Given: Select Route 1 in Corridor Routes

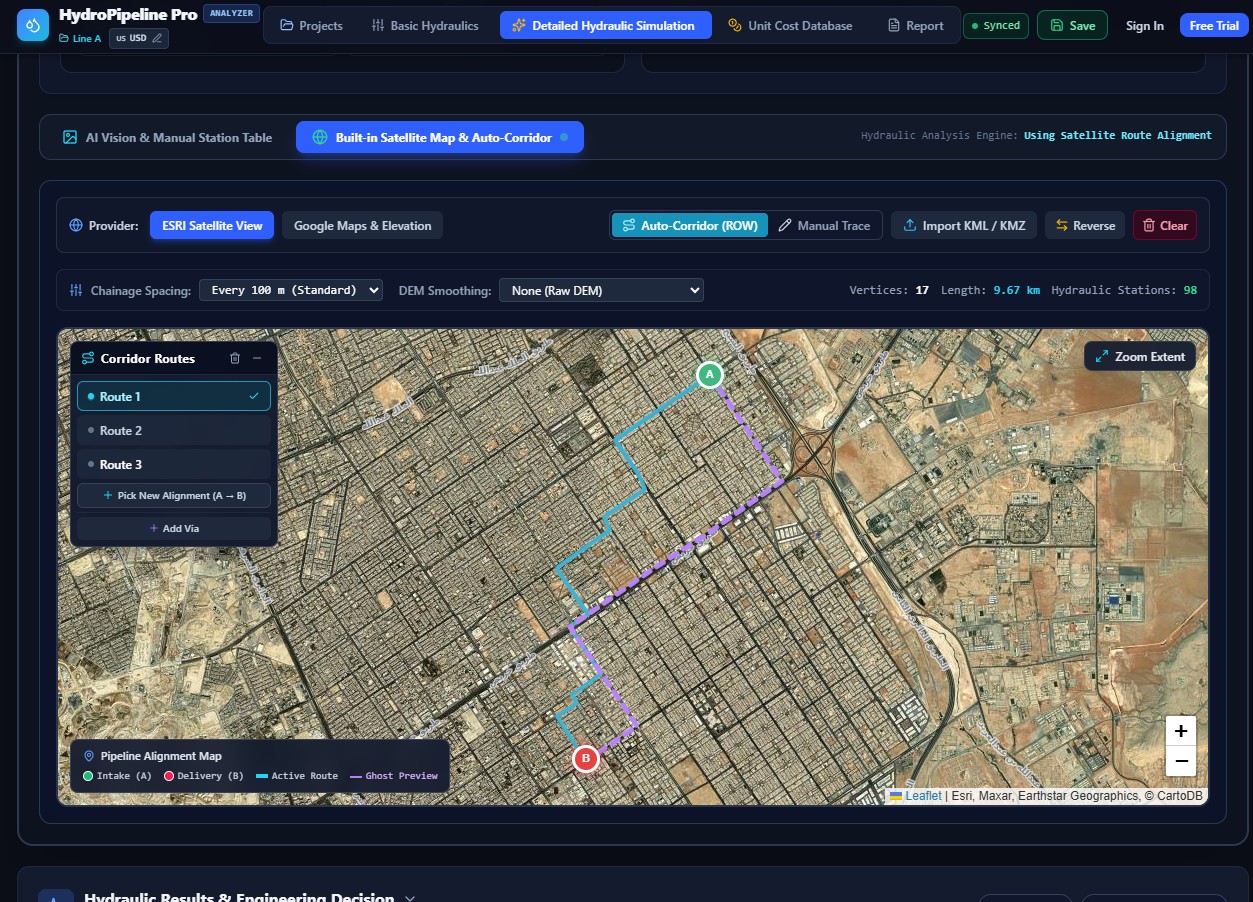Looking at the screenshot, I should (174, 397).
